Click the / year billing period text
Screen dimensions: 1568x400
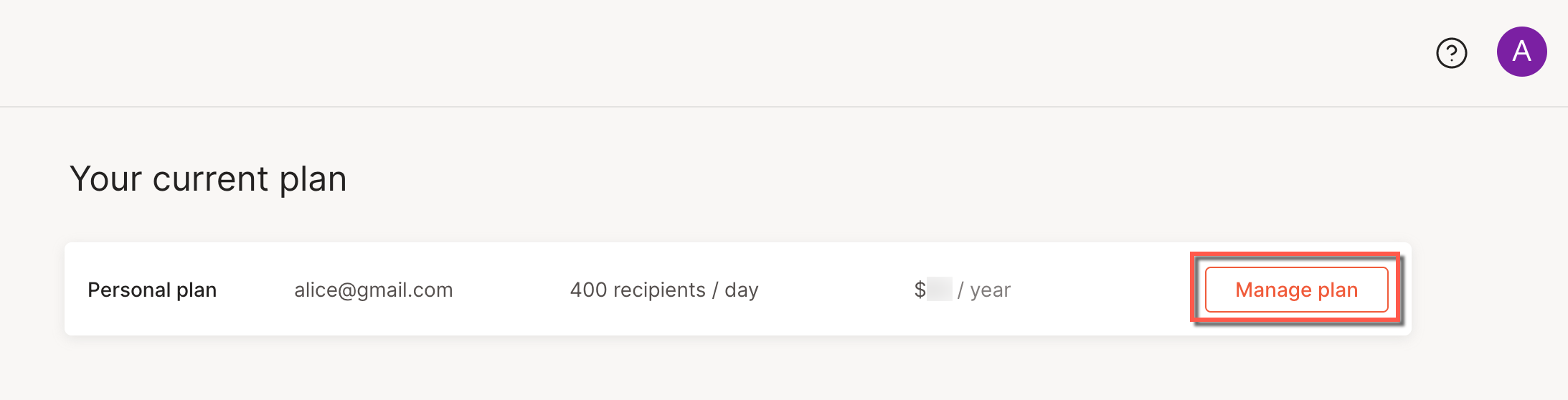tap(984, 290)
